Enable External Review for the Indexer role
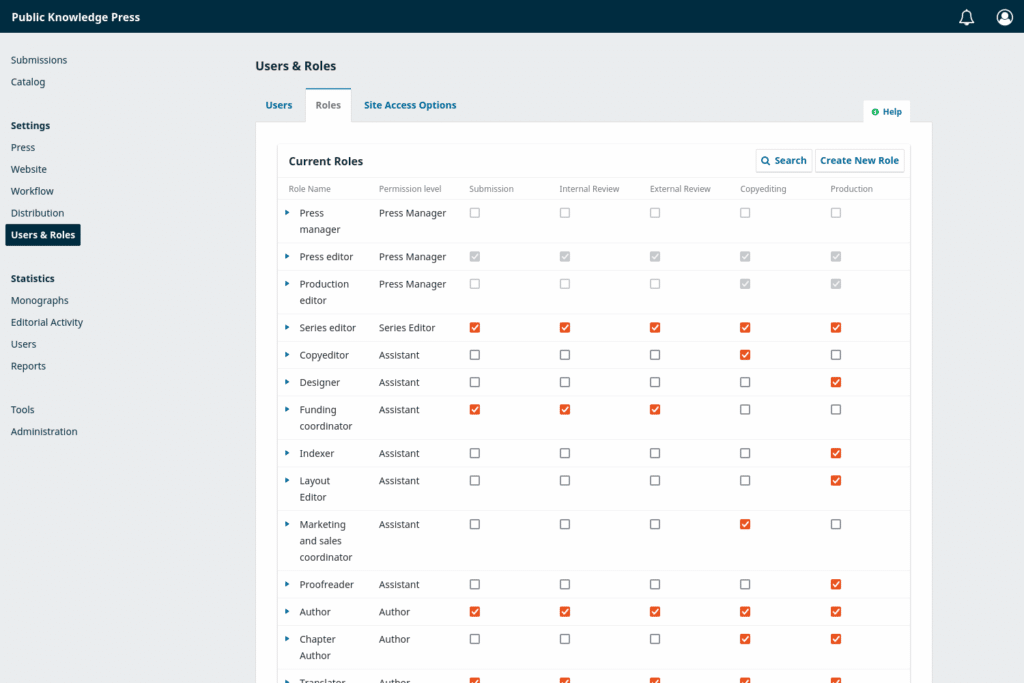Image resolution: width=1024 pixels, height=683 pixels. tap(655, 453)
